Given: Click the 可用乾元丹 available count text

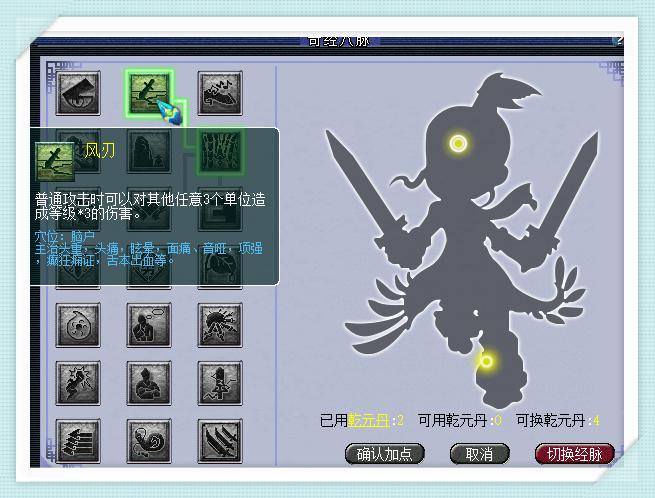Looking at the screenshot, I should (x=460, y=420).
